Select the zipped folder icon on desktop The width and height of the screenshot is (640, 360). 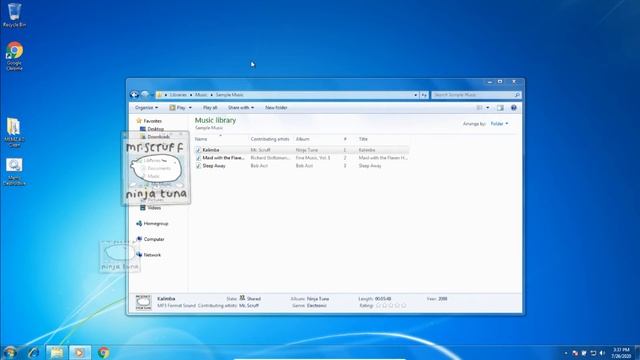click(x=14, y=131)
